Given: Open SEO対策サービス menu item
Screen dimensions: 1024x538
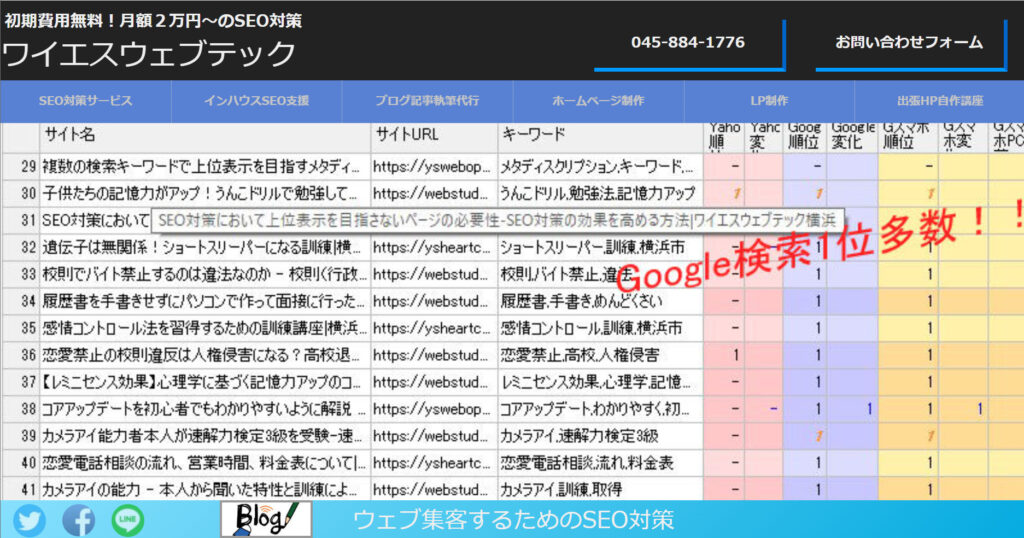Looking at the screenshot, I should 86,101.
